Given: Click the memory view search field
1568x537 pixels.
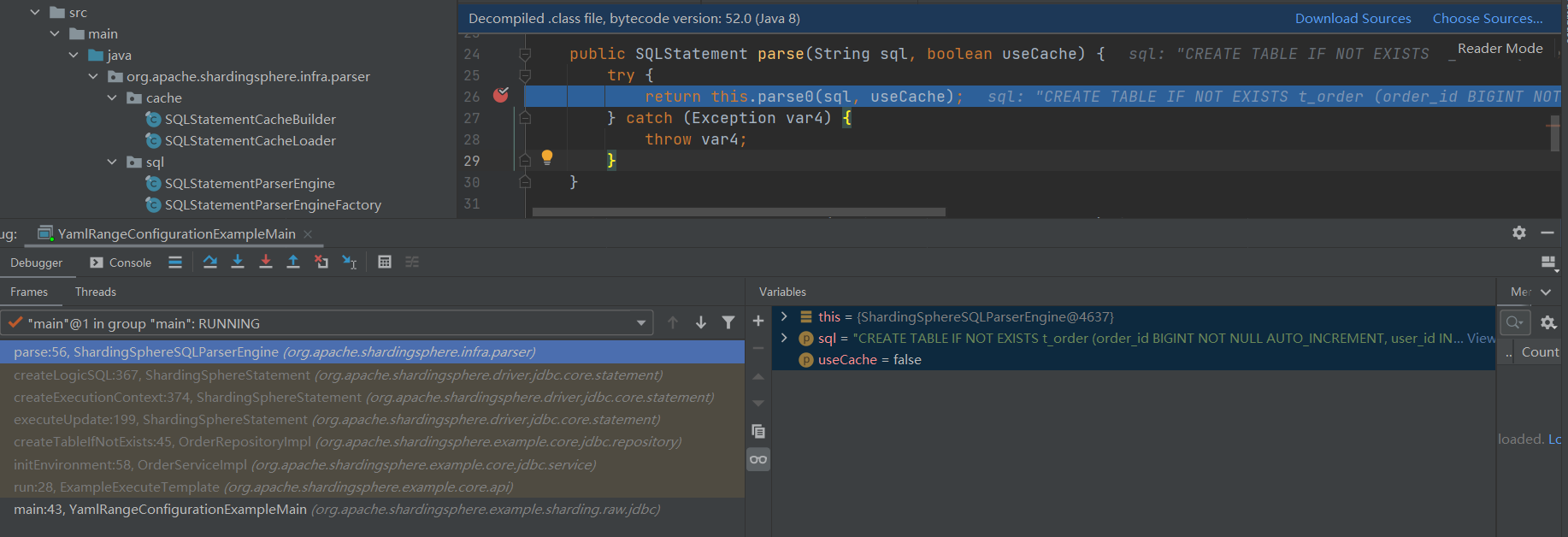Looking at the screenshot, I should pos(1514,322).
